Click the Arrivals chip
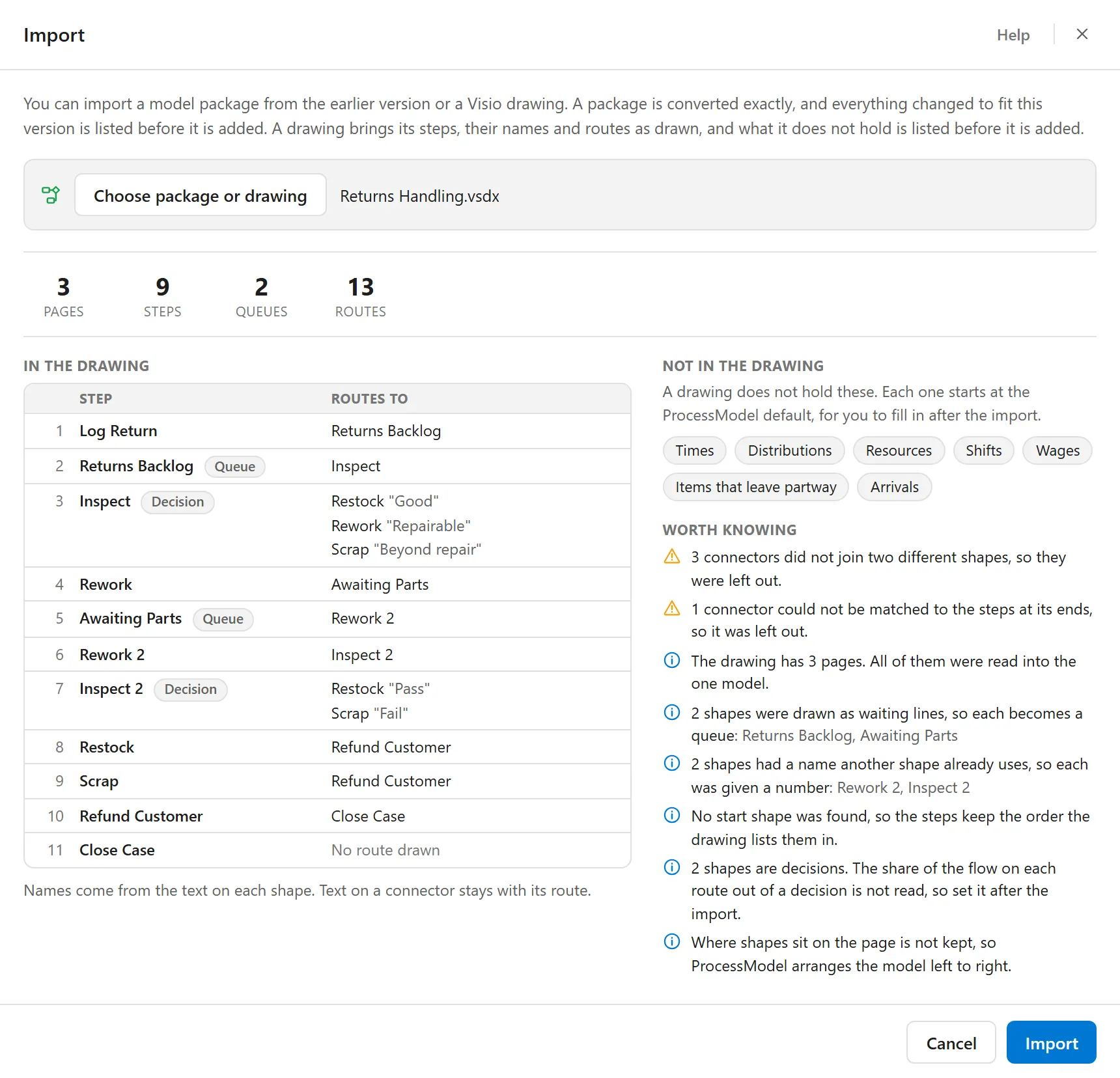The image size is (1120, 1078). click(x=894, y=487)
